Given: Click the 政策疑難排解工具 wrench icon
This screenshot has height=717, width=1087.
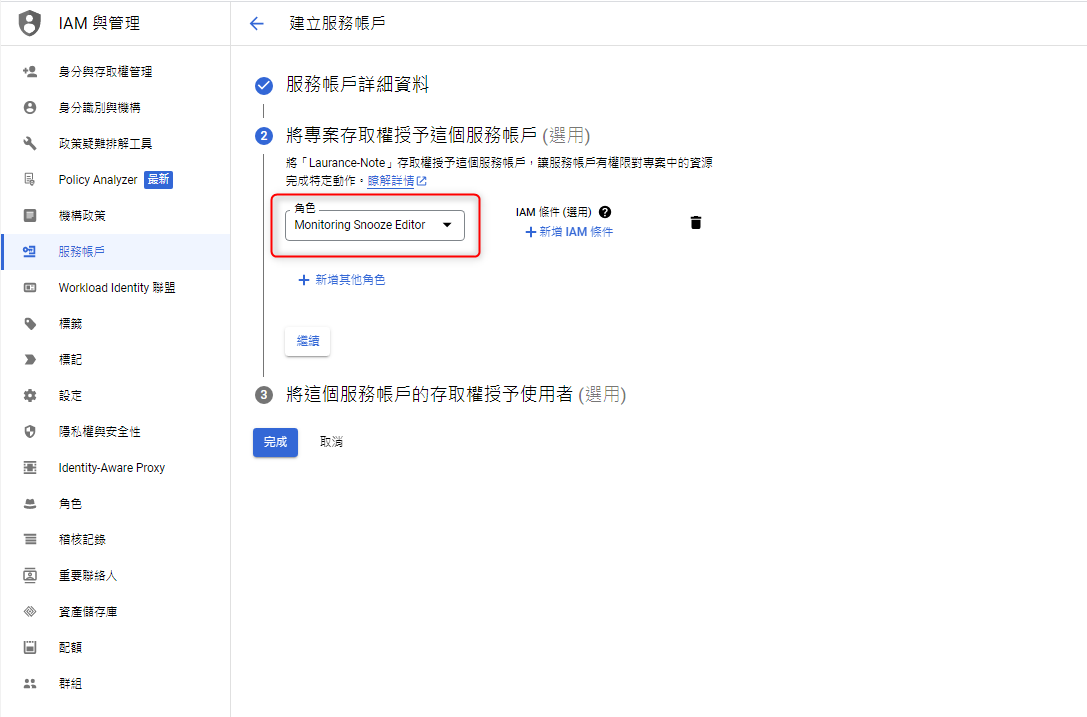Looking at the screenshot, I should pos(30,144).
